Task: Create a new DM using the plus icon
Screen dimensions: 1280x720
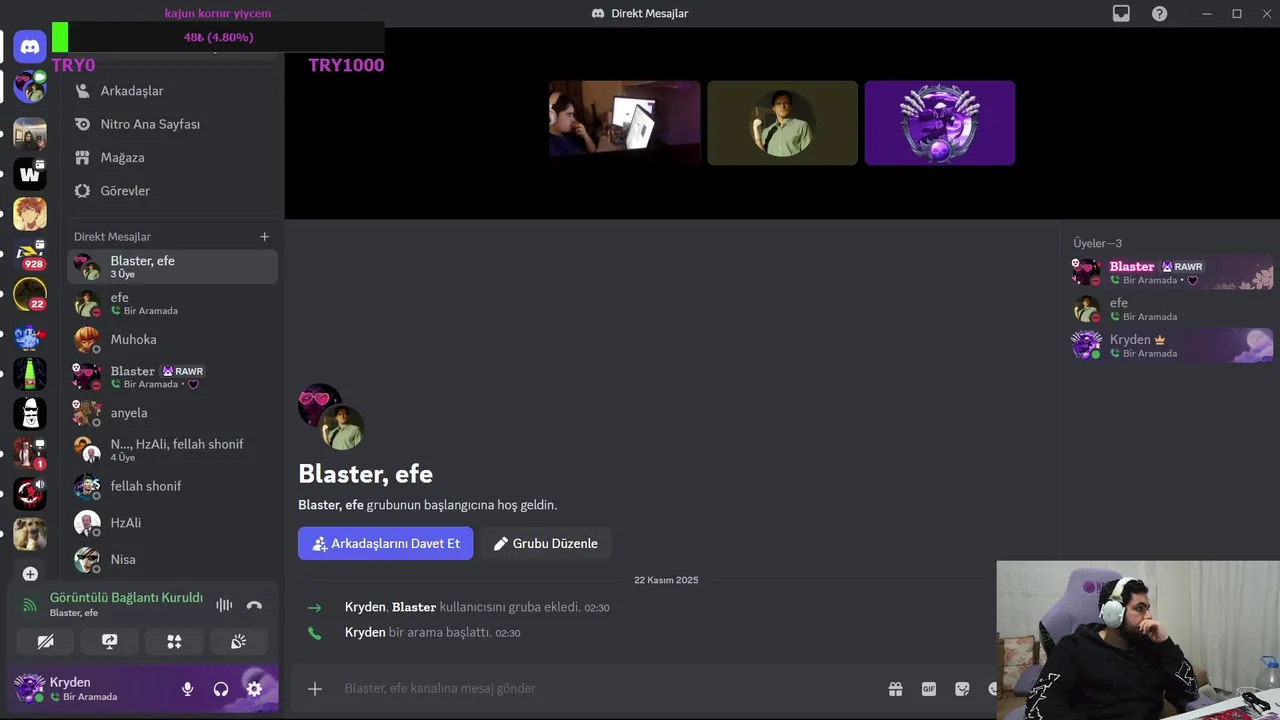Action: (x=264, y=237)
